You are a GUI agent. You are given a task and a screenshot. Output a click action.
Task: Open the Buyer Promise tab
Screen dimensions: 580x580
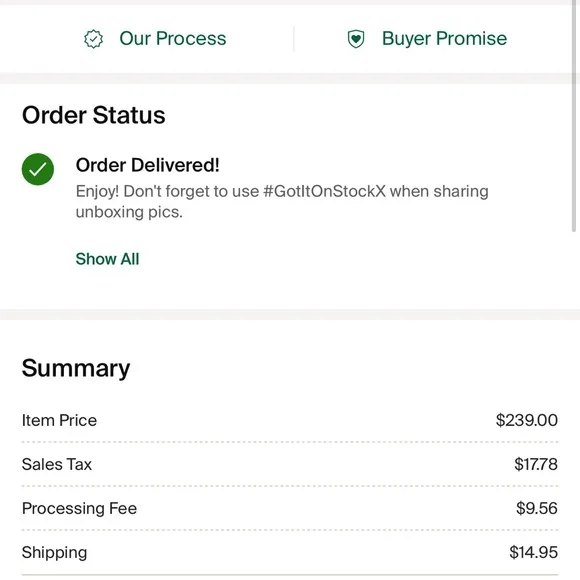coord(427,38)
